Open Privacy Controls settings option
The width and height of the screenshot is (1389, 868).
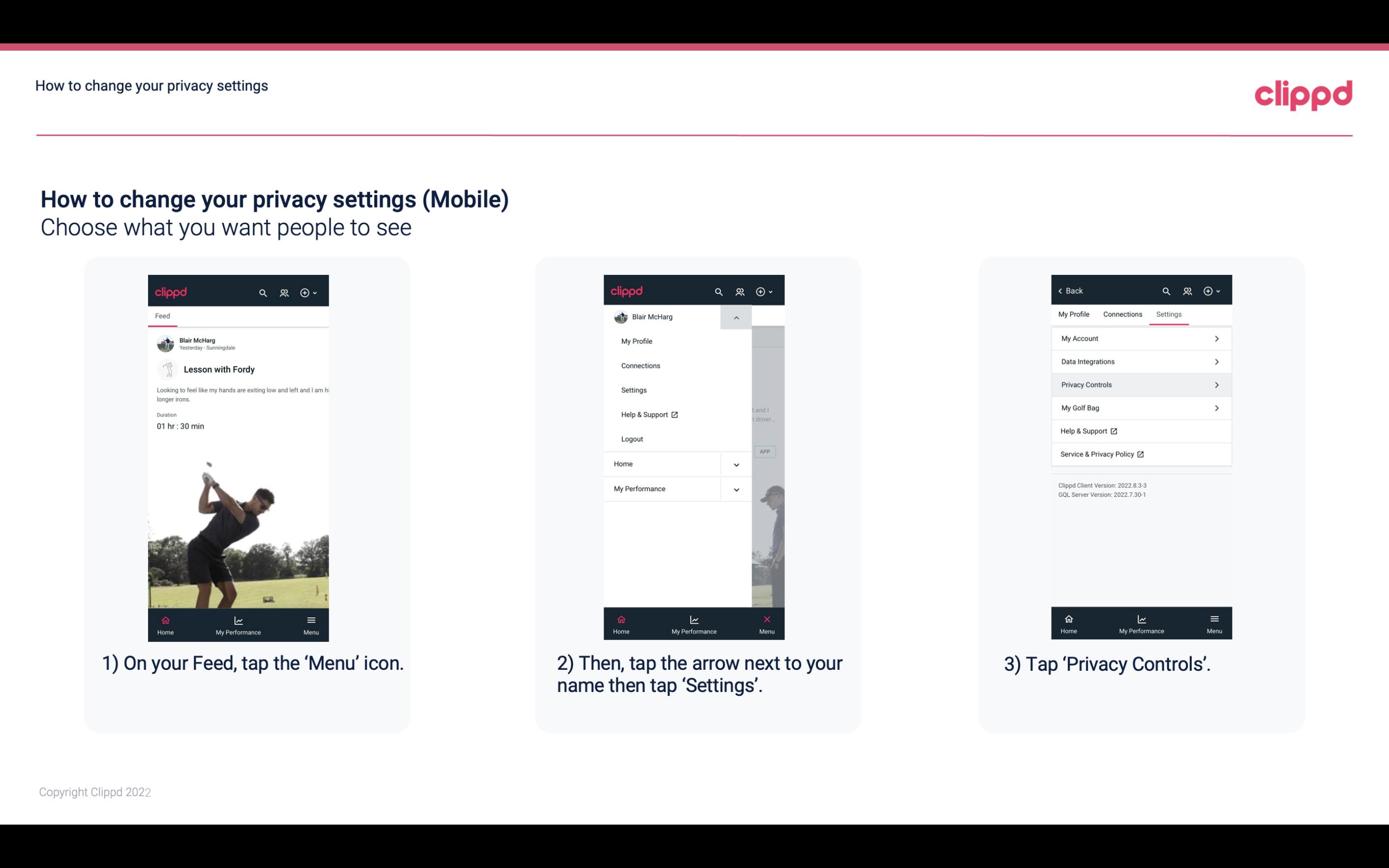pos(1141,384)
